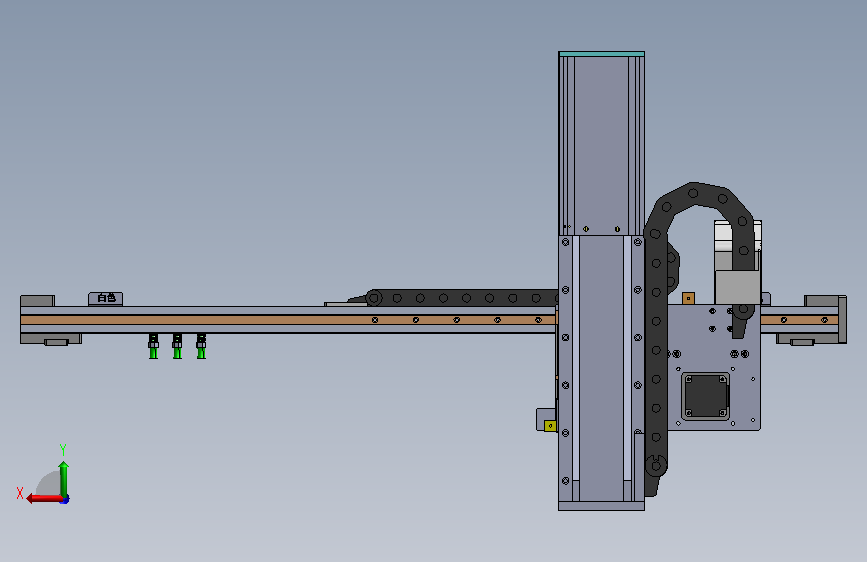
Task: Select the rightmost green nozzle under the rail
Action: (201, 346)
